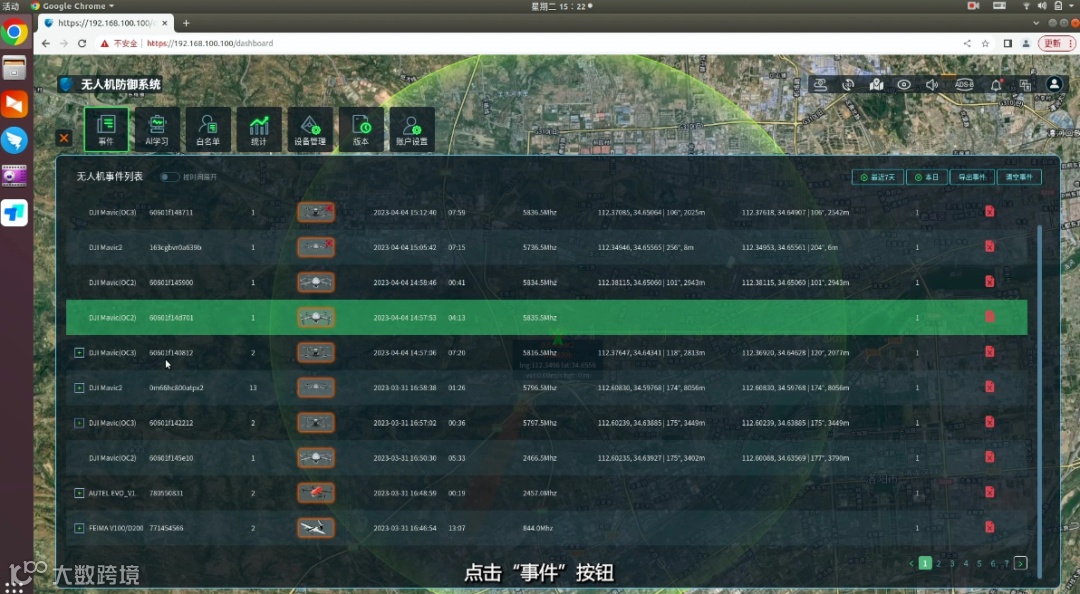Click the route/track icon in top toolbar

tap(820, 85)
